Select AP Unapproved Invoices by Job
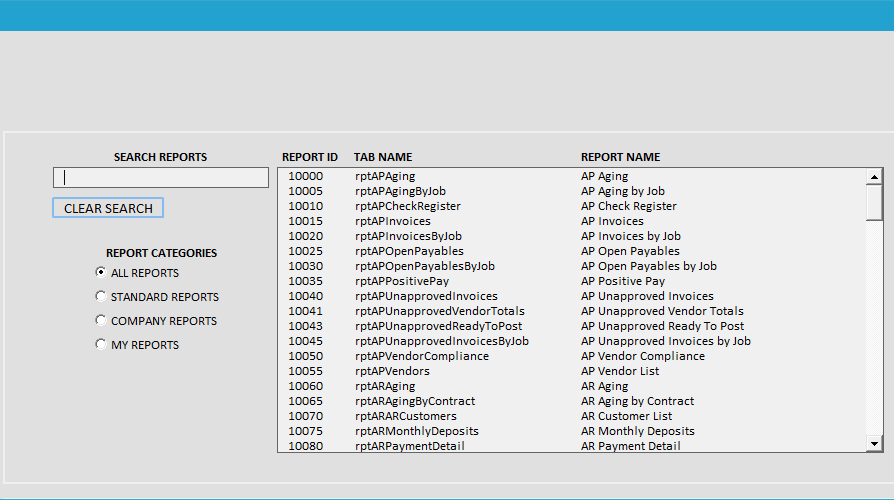 pos(665,341)
